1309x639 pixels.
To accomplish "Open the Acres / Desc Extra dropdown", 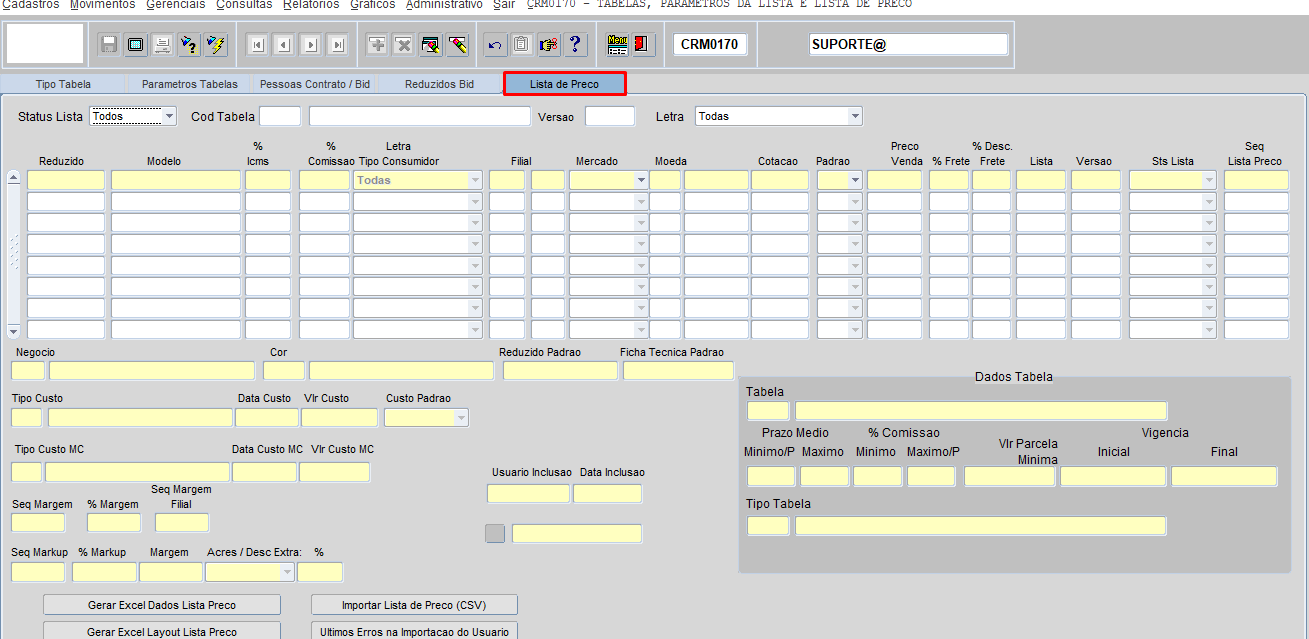I will tap(288, 572).
